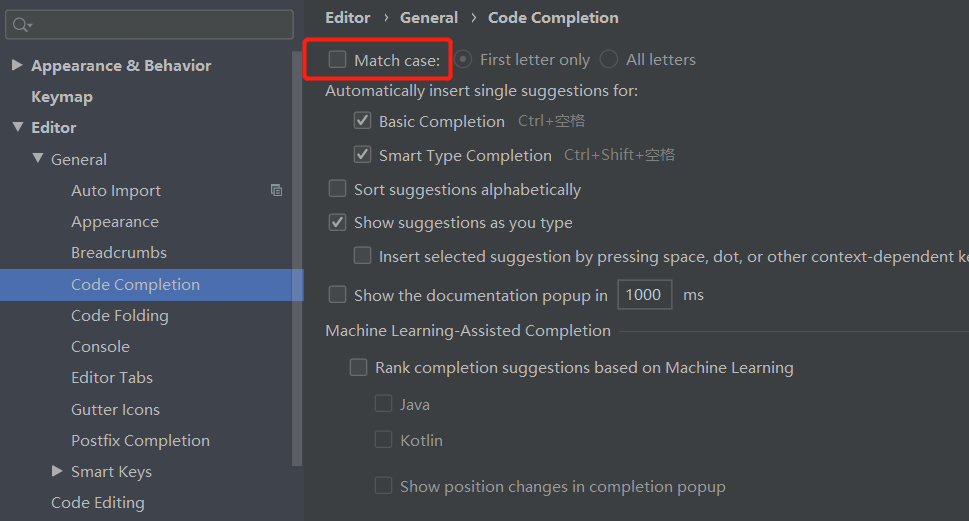
Task: Click the General breadcrumb link
Action: pyautogui.click(x=429, y=18)
